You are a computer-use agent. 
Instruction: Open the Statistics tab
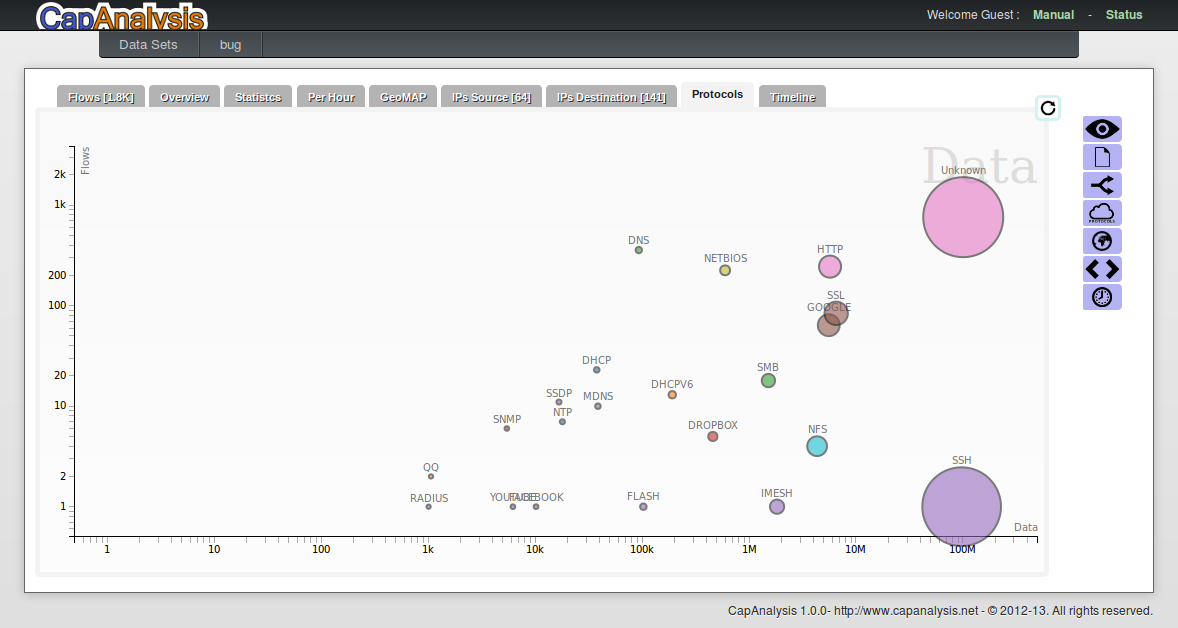(258, 97)
